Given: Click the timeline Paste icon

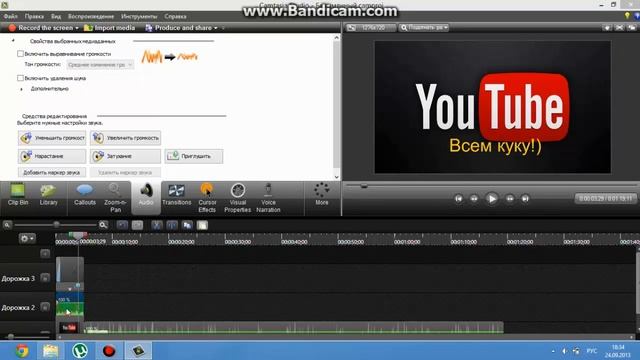Looking at the screenshot, I should tap(202, 225).
